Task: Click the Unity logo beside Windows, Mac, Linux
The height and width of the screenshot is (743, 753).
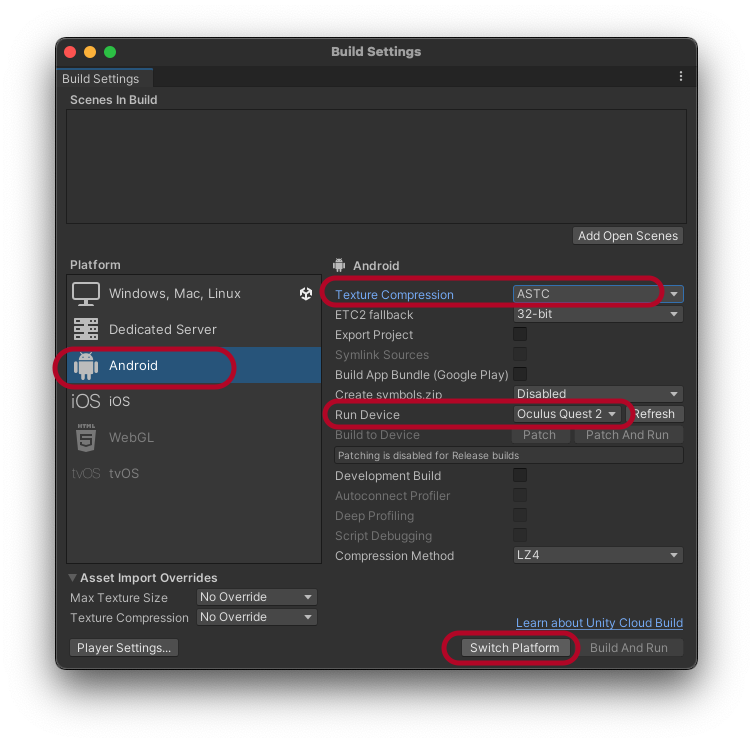Action: (306, 293)
